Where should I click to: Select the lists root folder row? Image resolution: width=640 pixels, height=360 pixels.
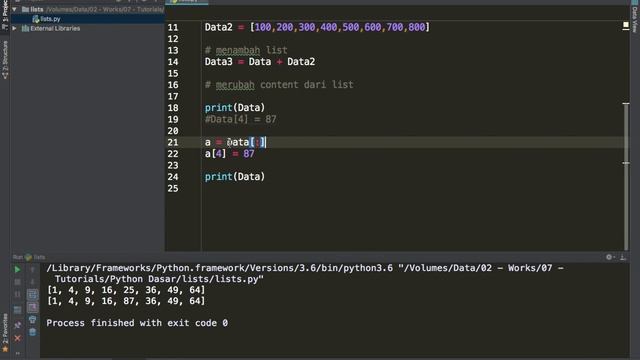coord(87,9)
